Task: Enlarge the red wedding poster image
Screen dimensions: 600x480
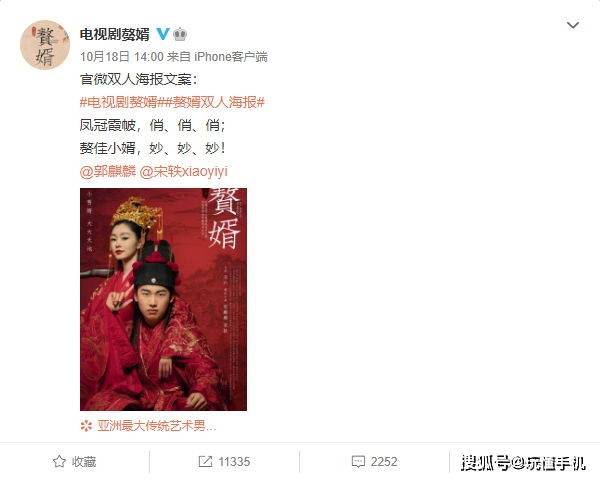Action: 163,299
